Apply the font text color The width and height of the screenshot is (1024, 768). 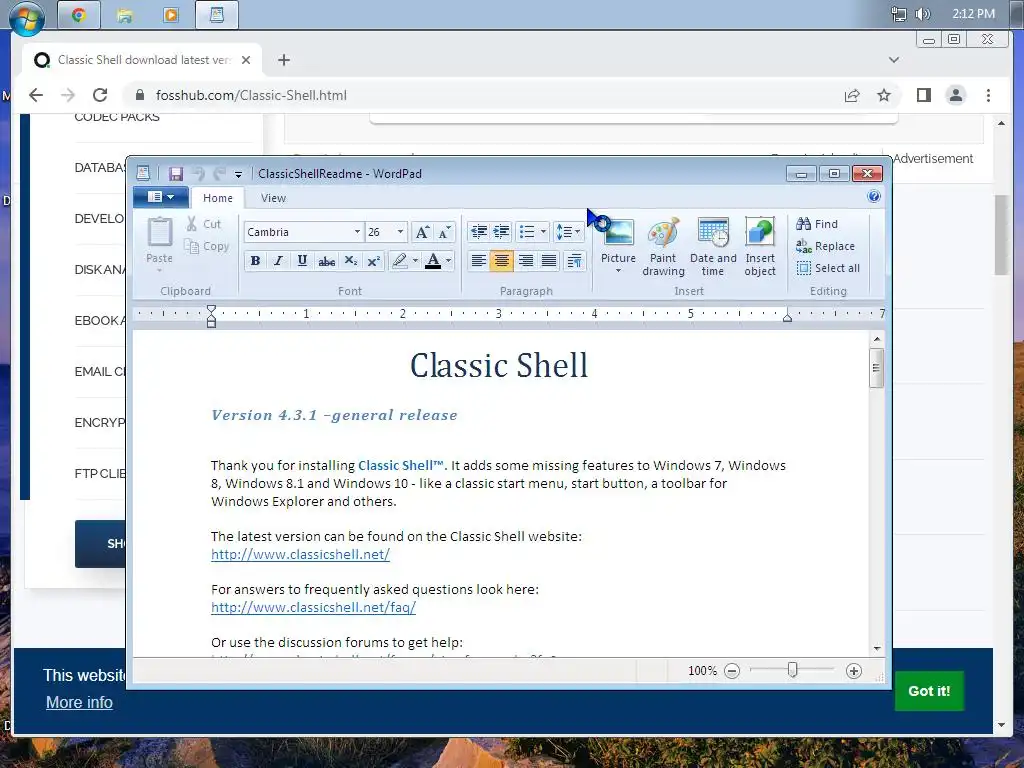tap(432, 261)
